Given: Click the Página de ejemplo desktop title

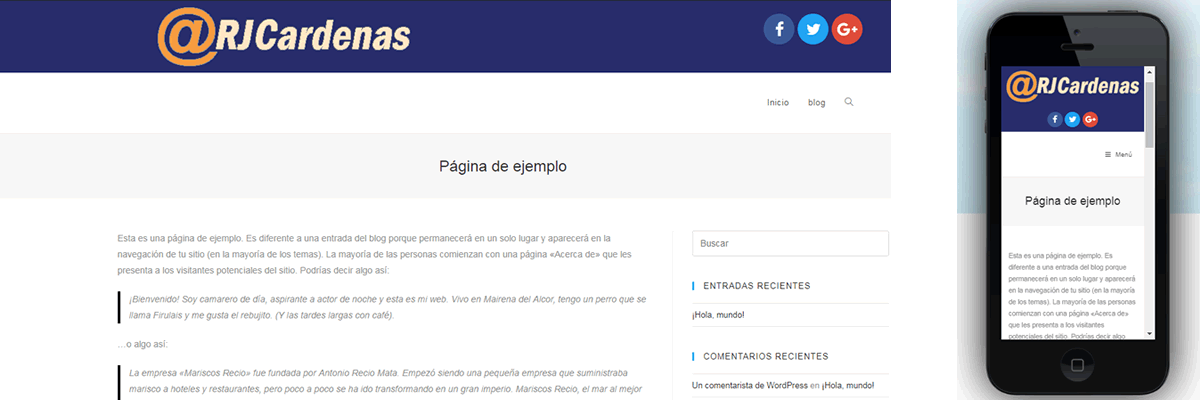Looking at the screenshot, I should [503, 166].
